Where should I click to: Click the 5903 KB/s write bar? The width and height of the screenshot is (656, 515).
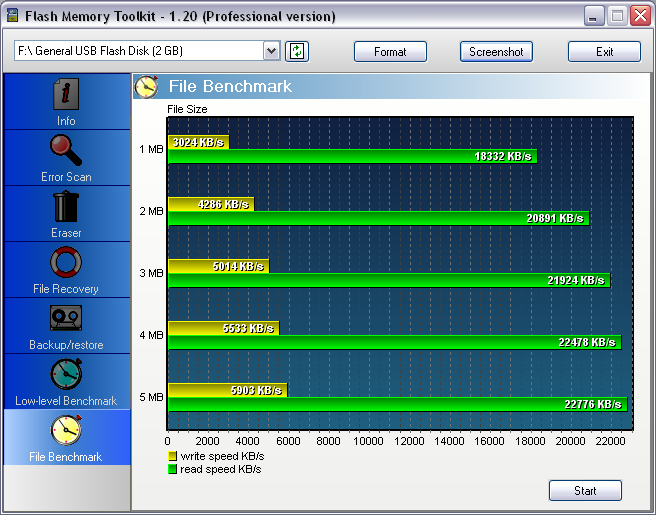228,390
